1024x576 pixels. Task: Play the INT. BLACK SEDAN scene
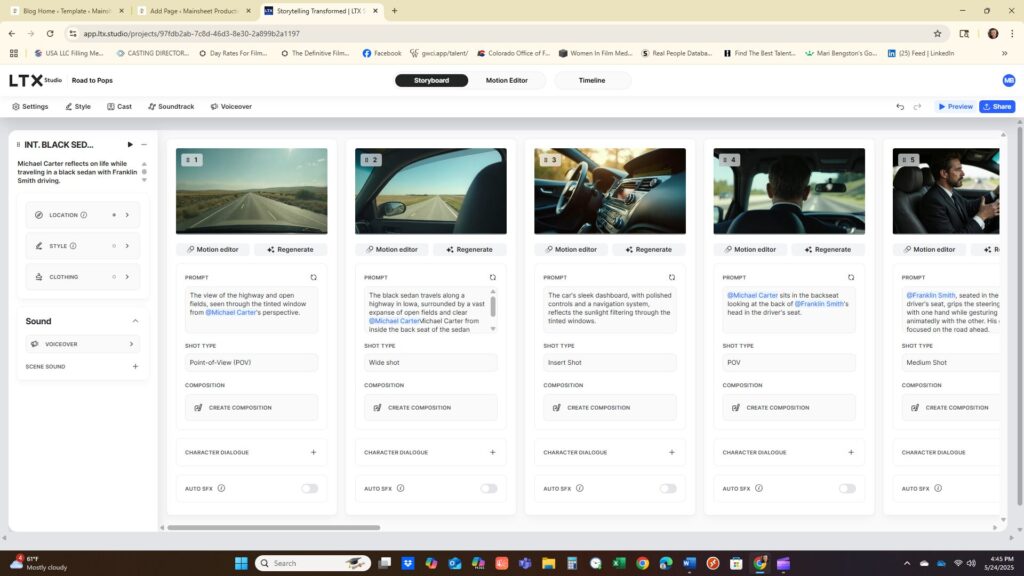click(130, 144)
